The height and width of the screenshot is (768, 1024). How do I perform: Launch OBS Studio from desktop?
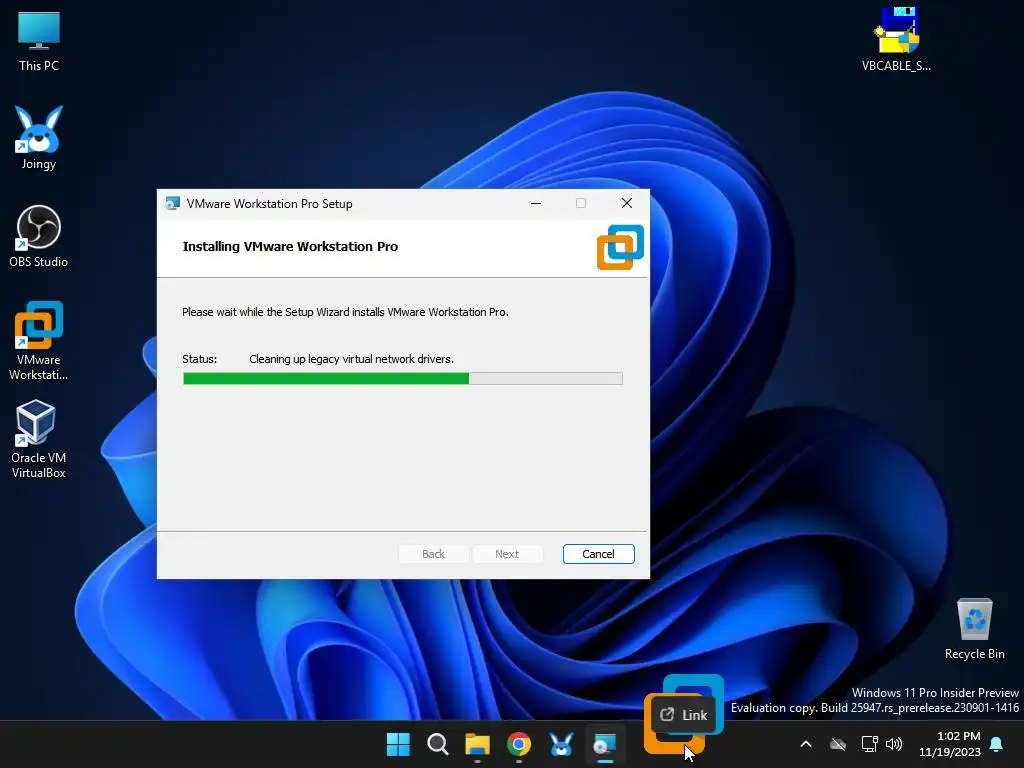click(39, 236)
